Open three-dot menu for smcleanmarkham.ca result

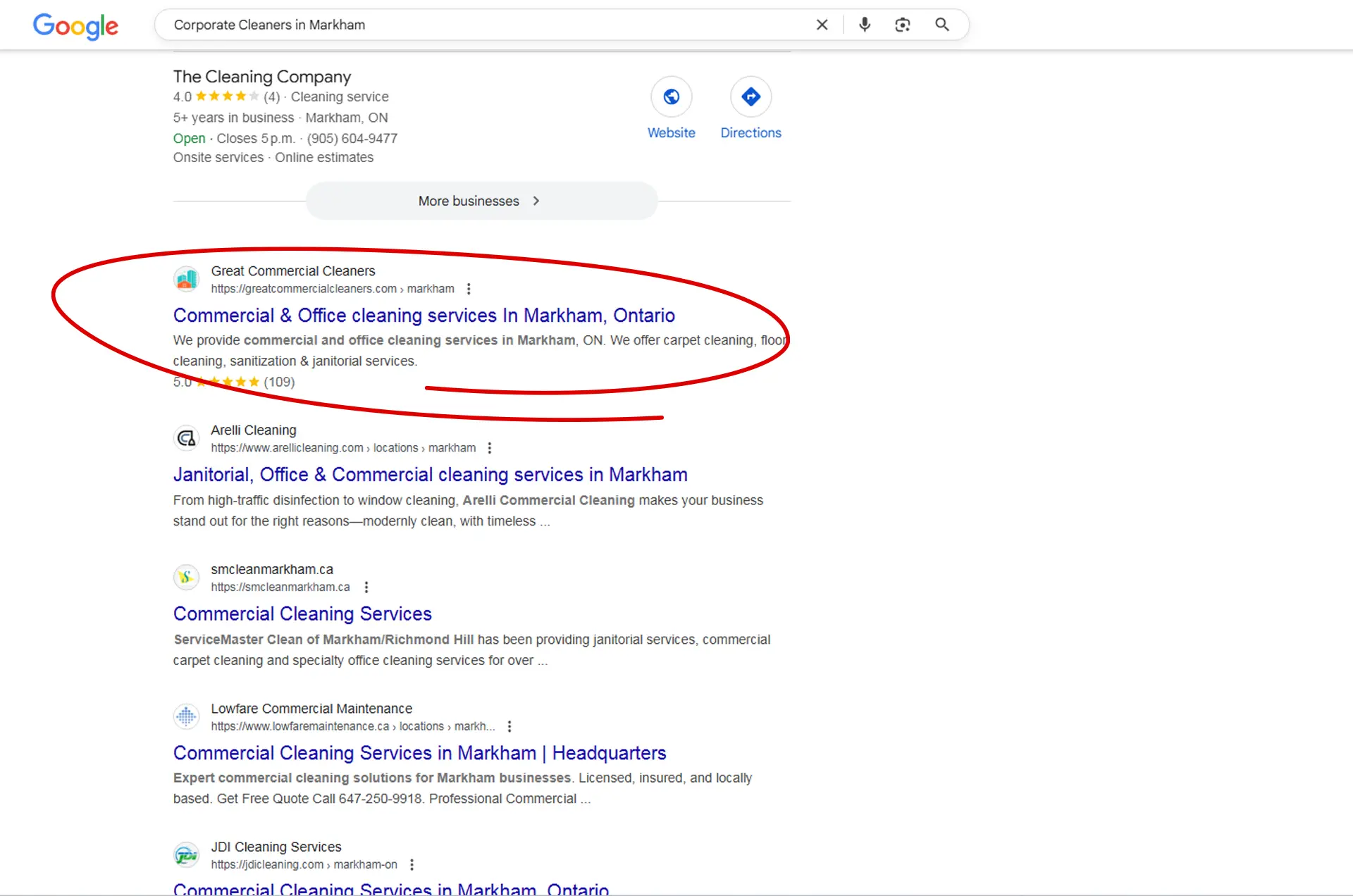(366, 587)
